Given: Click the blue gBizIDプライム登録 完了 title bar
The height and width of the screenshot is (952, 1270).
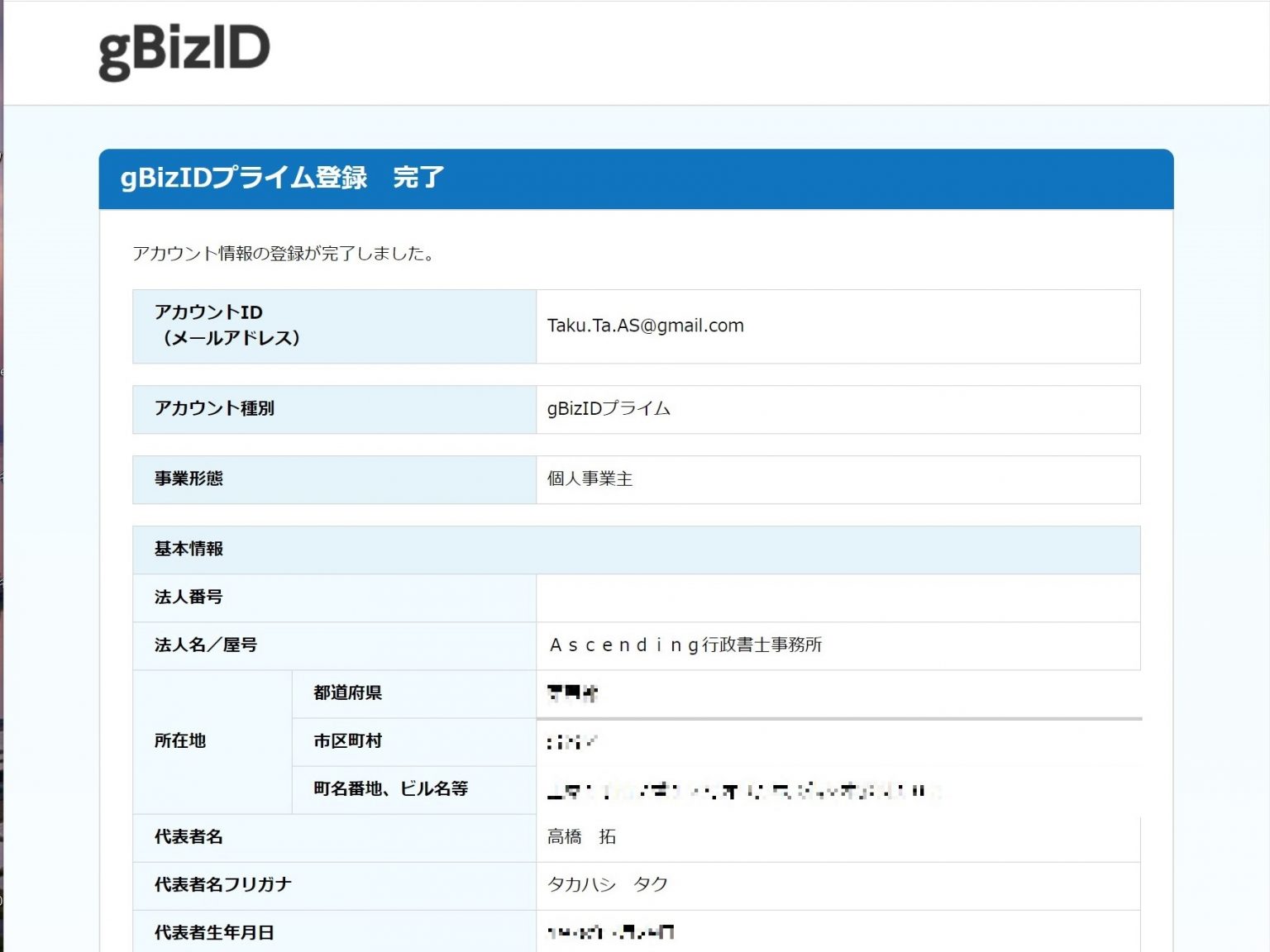Looking at the screenshot, I should tap(281, 177).
